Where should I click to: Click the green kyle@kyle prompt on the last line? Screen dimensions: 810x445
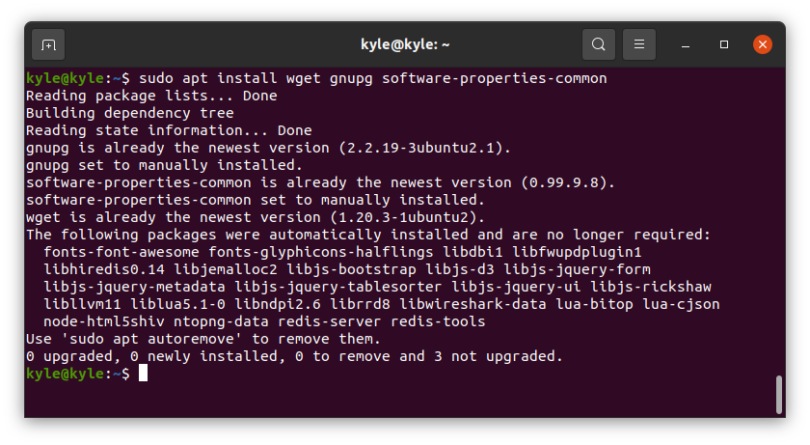coord(70,373)
